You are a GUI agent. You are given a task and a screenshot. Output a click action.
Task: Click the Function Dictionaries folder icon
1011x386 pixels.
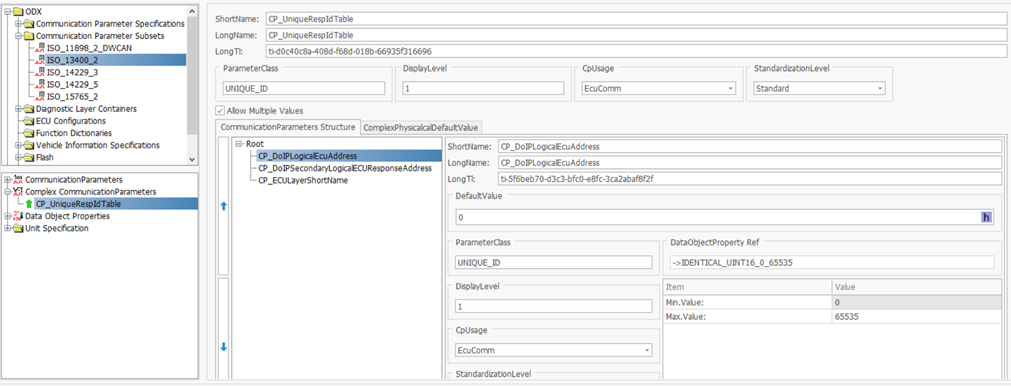(x=28, y=133)
